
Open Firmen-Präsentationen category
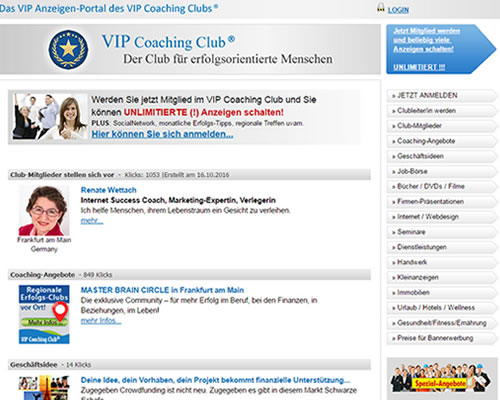click(441, 202)
